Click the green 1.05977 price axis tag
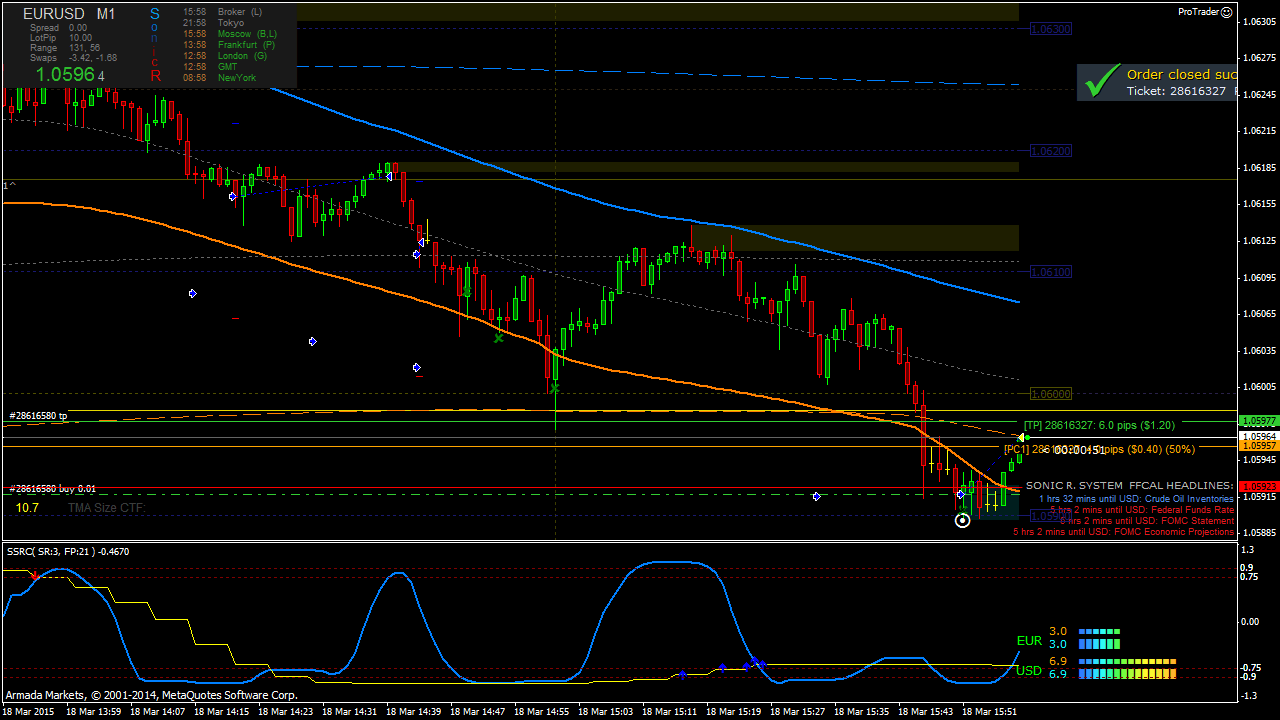 point(1257,421)
